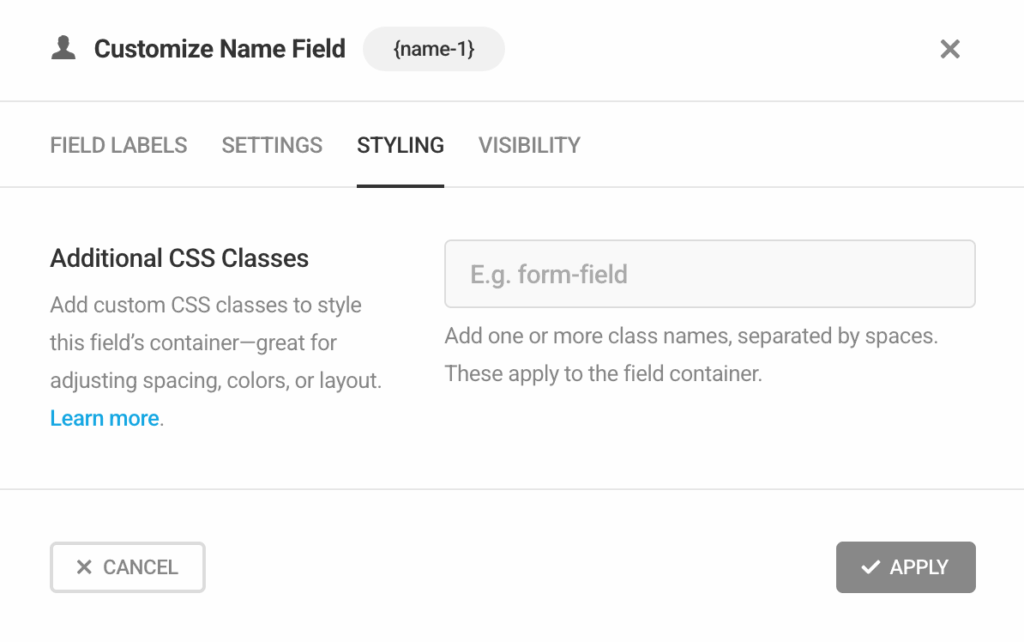Viewport: 1024px width, 642px height.
Task: Click the X icon inside the Cancel button
Action: click(85, 567)
